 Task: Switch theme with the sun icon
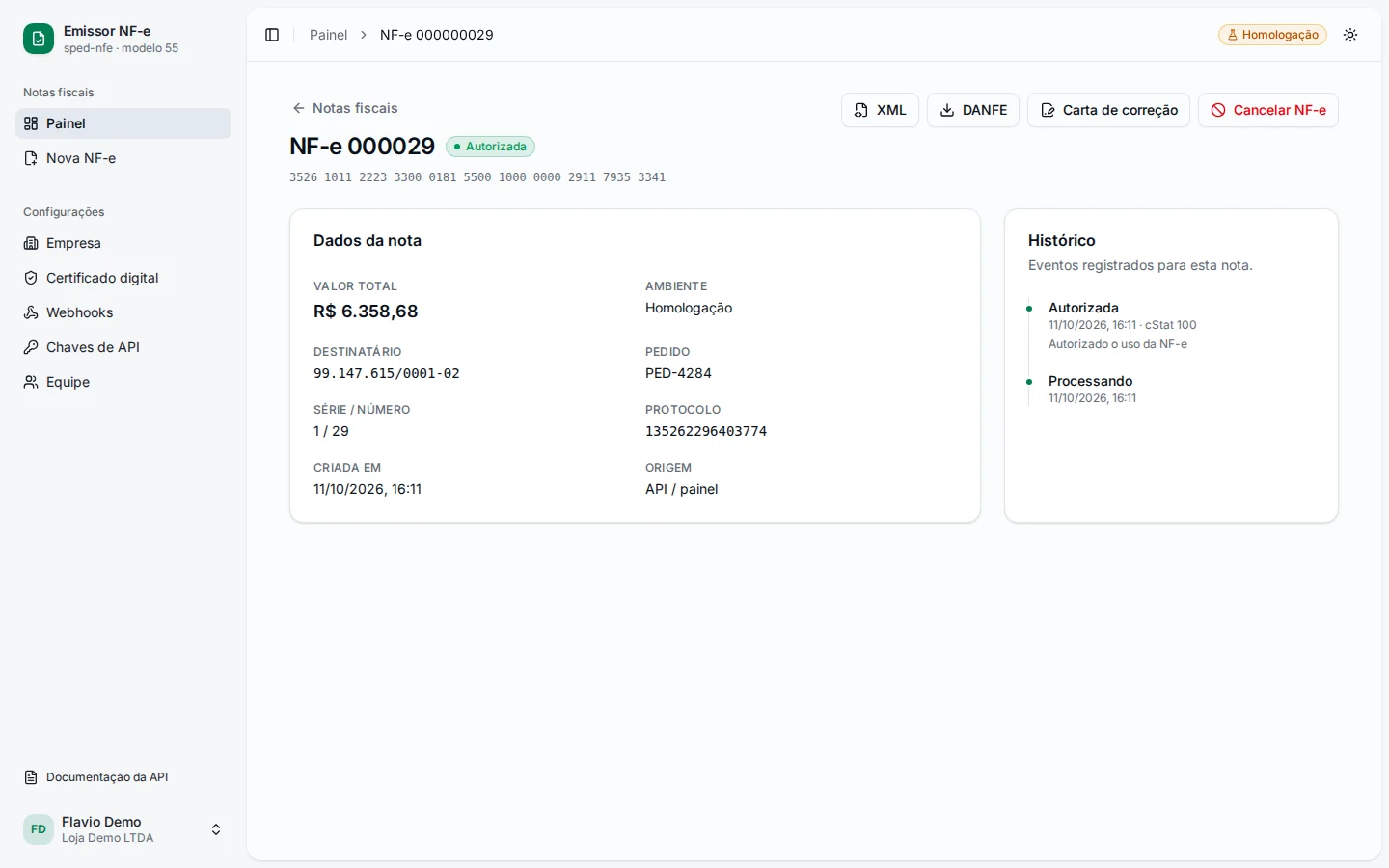tap(1350, 35)
